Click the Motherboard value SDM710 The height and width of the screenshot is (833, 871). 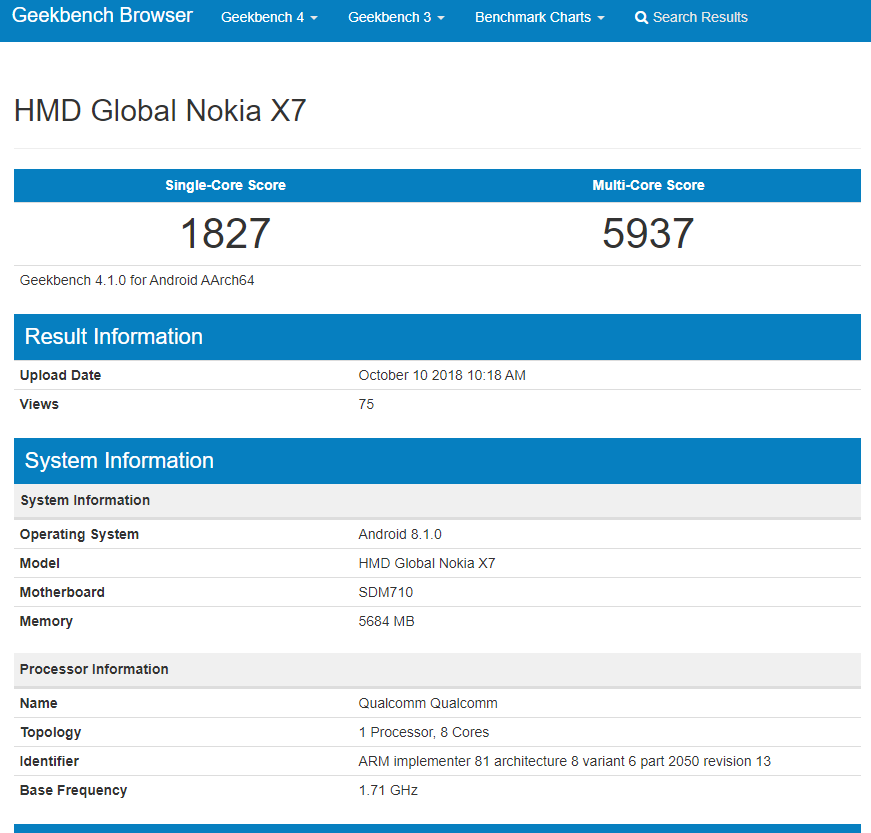tap(386, 593)
